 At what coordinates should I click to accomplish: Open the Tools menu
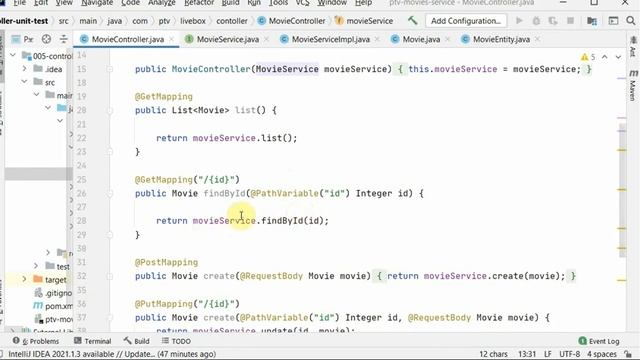278,3
